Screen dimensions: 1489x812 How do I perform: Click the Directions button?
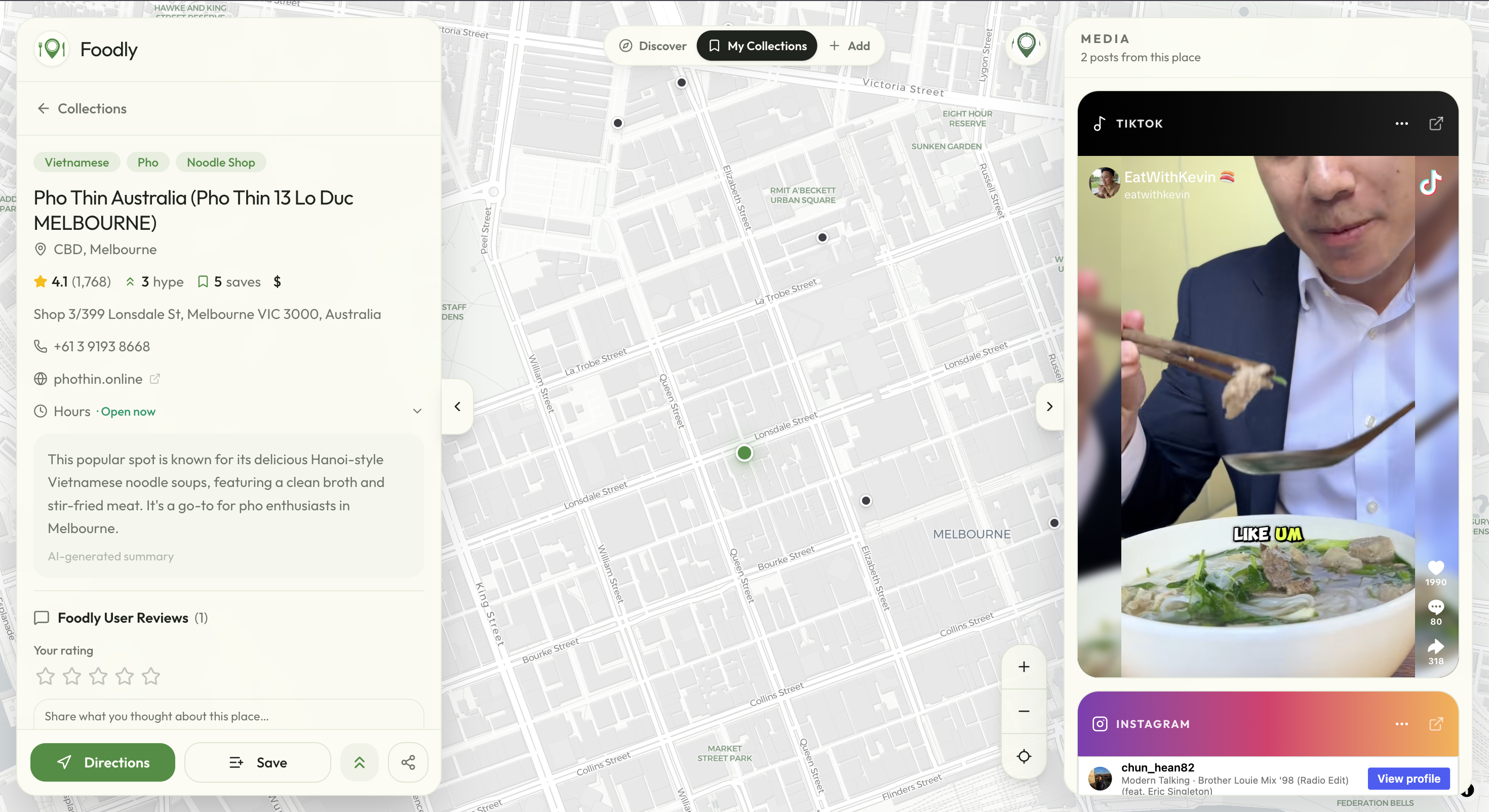click(103, 762)
